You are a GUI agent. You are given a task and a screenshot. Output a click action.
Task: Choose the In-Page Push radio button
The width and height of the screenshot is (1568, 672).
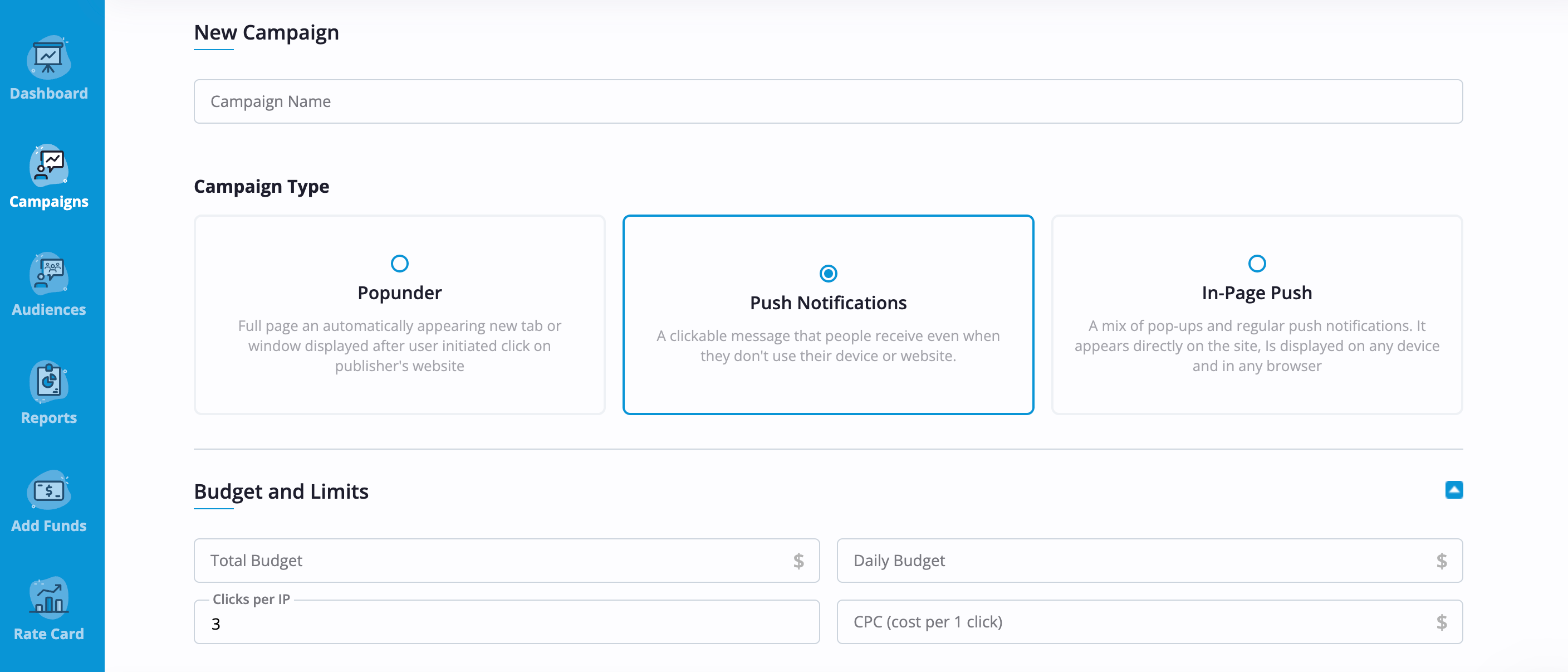point(1257,263)
